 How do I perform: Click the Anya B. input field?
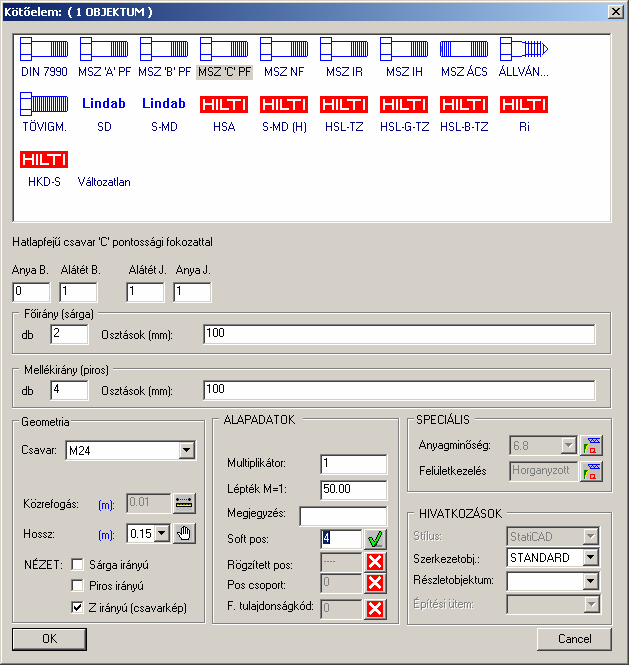[x=31, y=292]
